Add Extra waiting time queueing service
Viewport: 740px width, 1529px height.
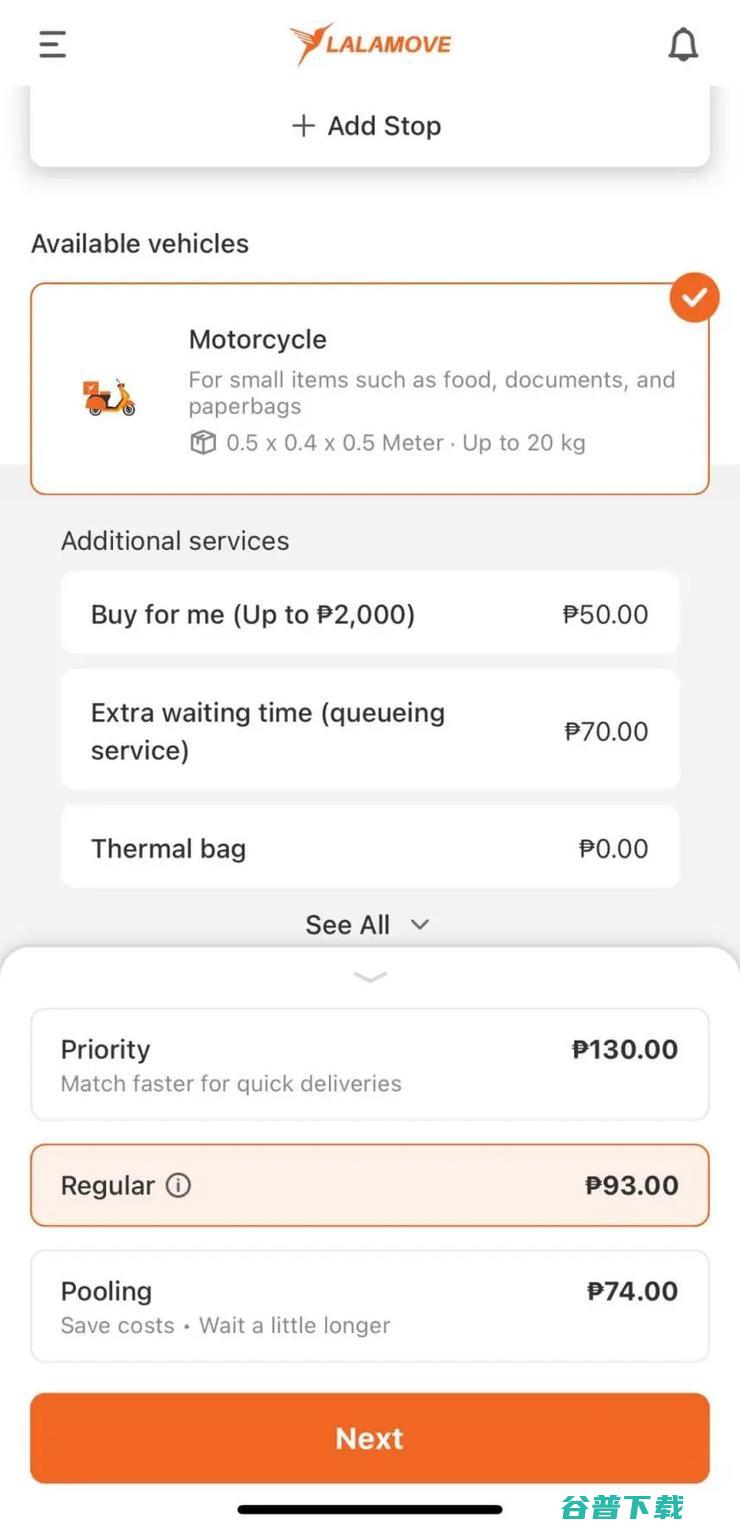pyautogui.click(x=370, y=730)
